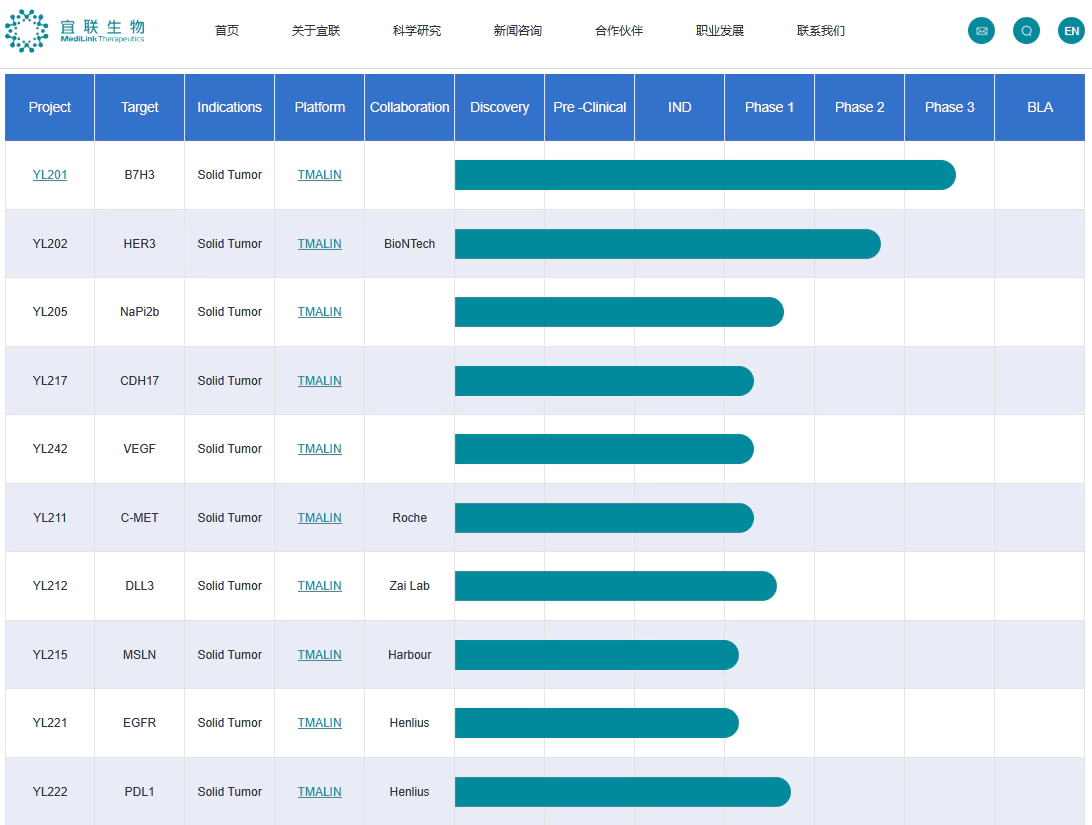Go to 新闻咨询 in navigation
The height and width of the screenshot is (825, 1092).
pos(518,31)
